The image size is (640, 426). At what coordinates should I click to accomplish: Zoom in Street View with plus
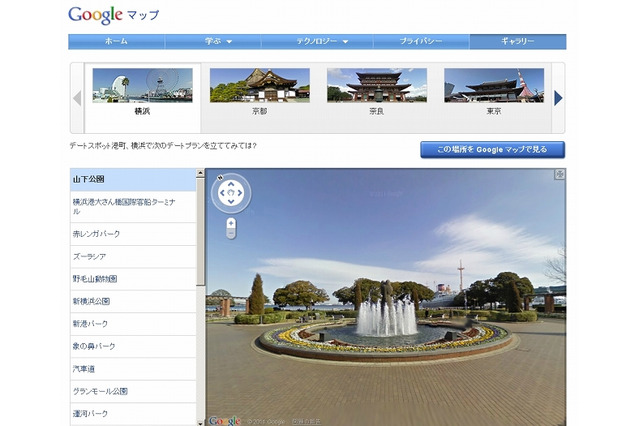[231, 224]
